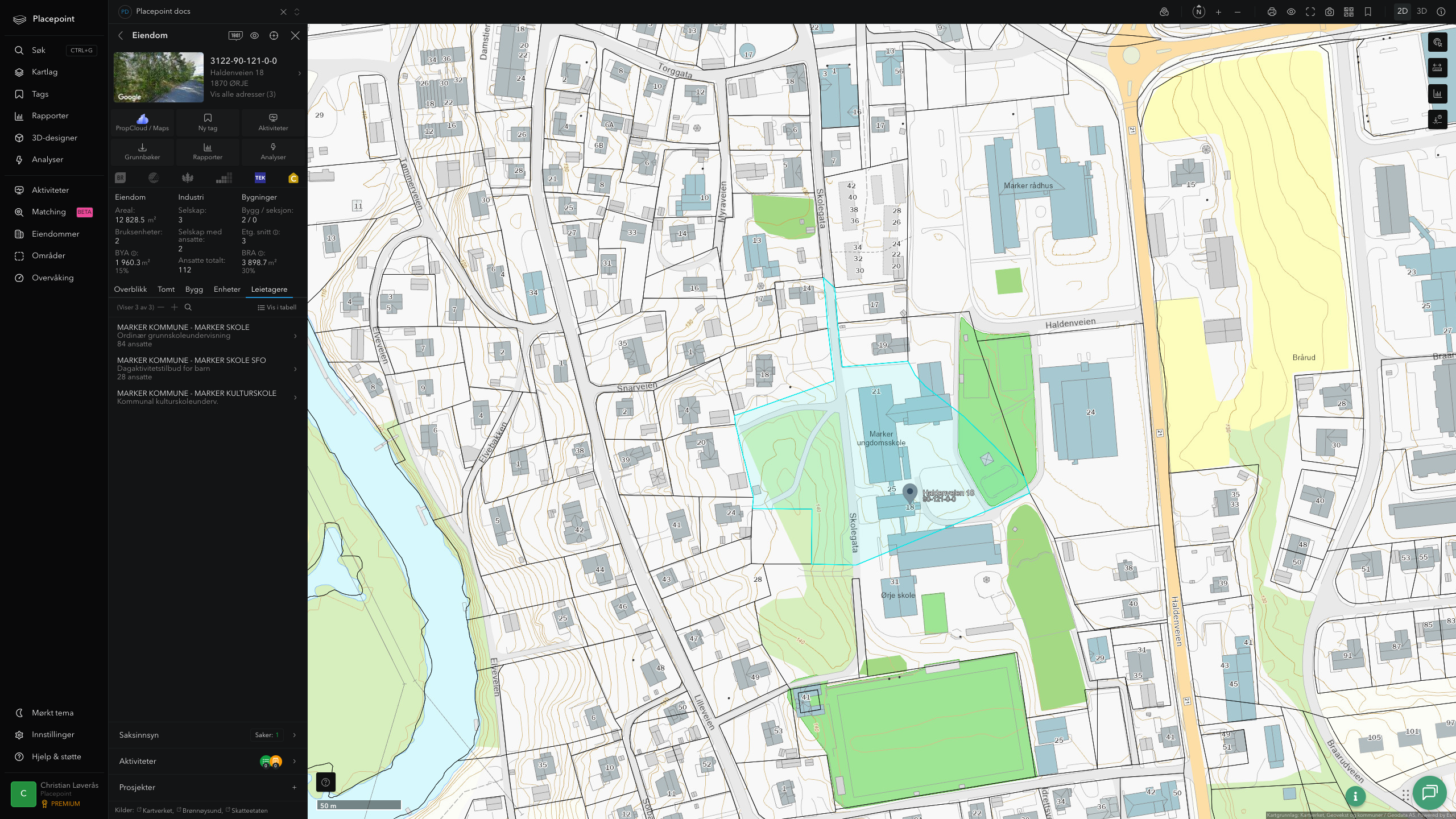Click the leaf crest emblem icon
1456x819 pixels.
(188, 178)
